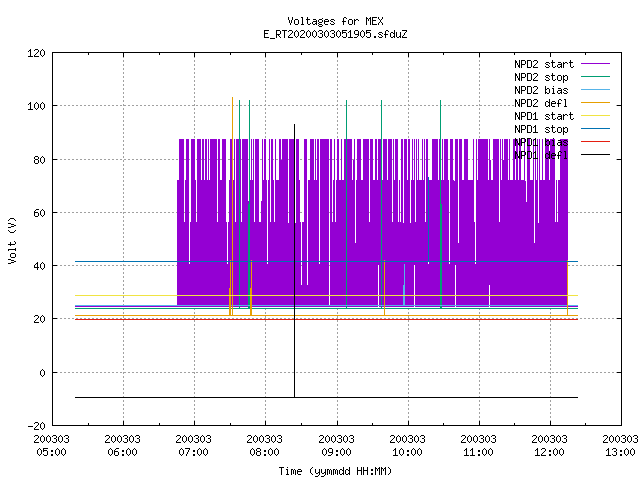Click the 'NPD2 stop' legend label
The width and height of the screenshot is (640, 480).
541,77
